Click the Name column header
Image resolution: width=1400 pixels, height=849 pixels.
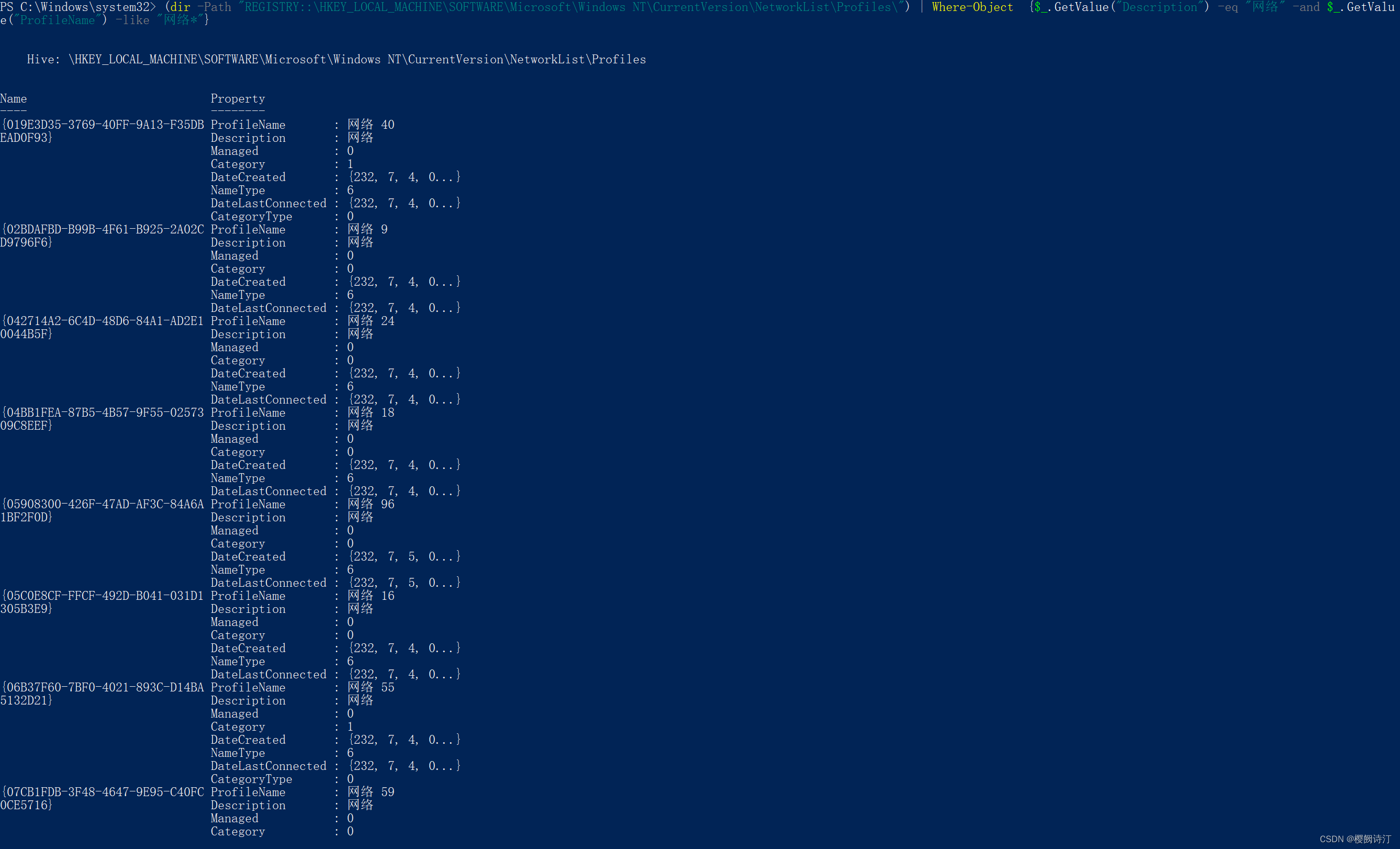tap(14, 99)
